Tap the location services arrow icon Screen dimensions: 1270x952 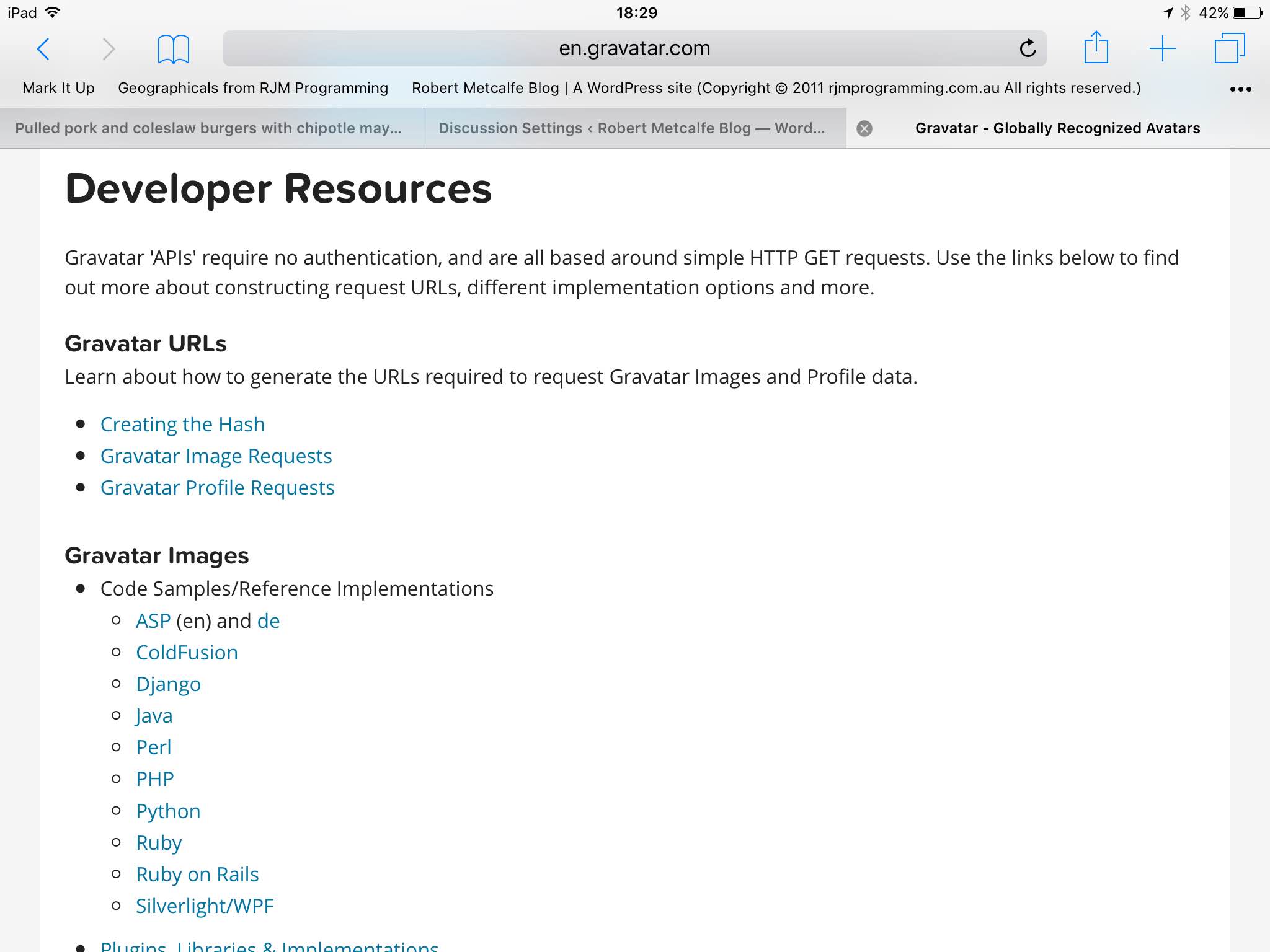tap(1168, 12)
